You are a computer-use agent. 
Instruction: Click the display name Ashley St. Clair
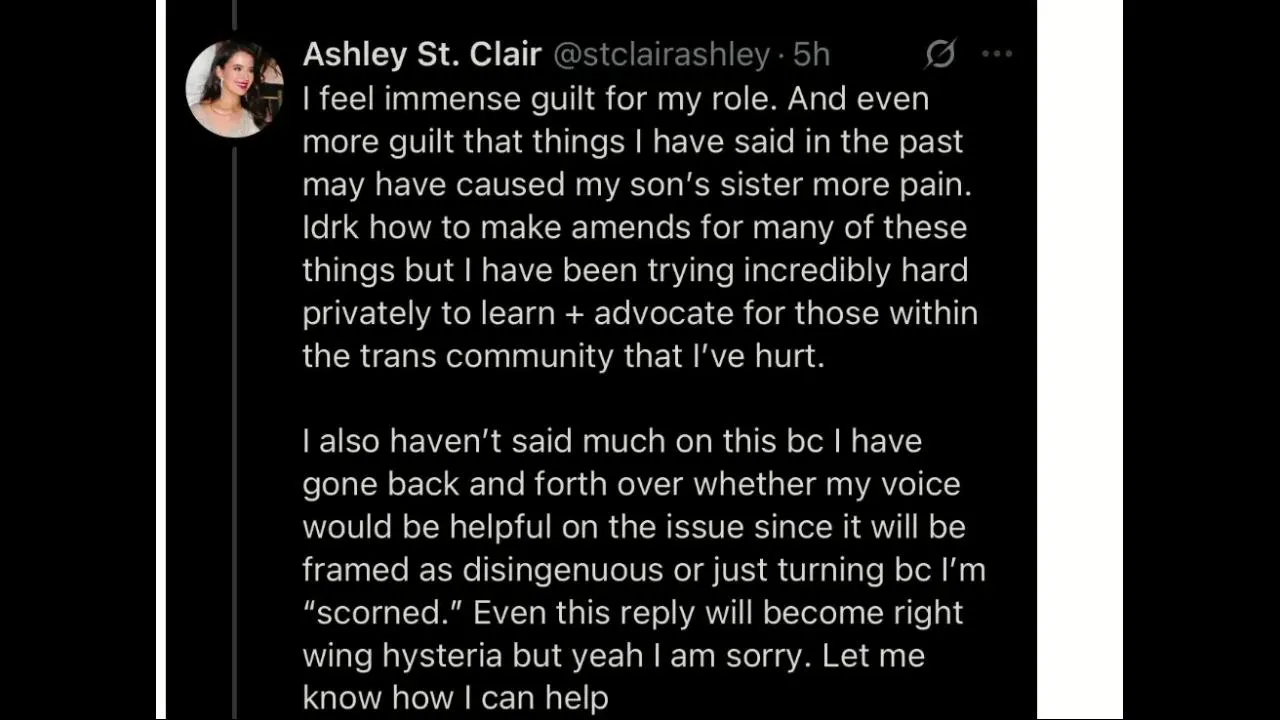point(422,54)
